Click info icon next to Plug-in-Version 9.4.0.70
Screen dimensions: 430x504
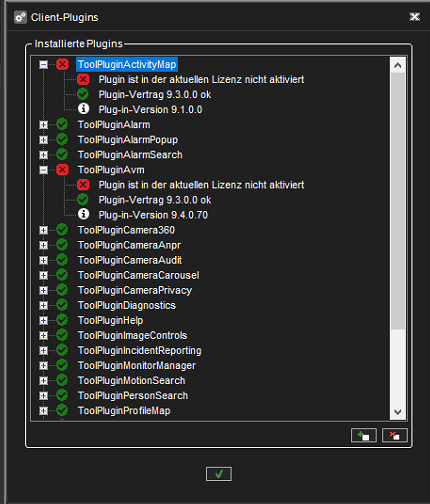tap(83, 214)
